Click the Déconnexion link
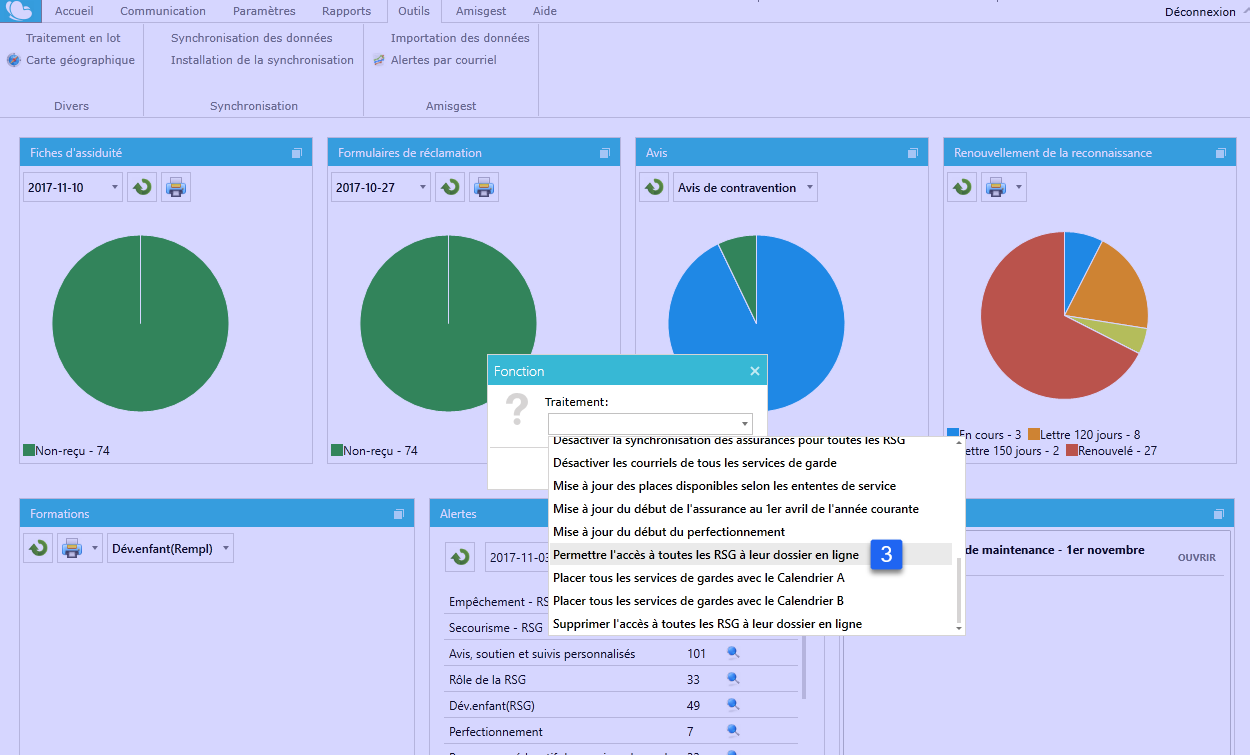This screenshot has height=755, width=1250. (1200, 12)
